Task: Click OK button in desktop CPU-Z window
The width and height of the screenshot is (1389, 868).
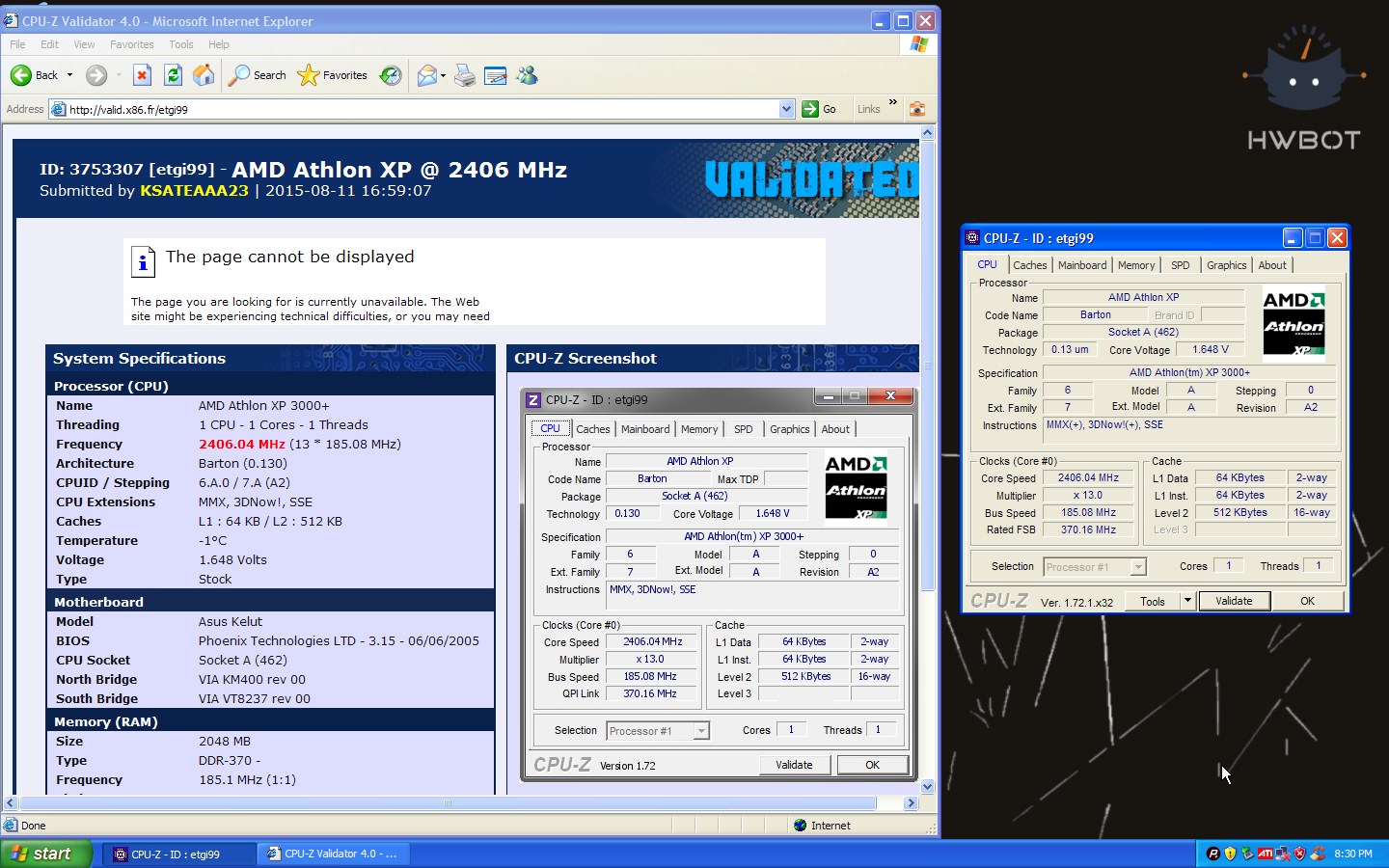Action: coord(1307,601)
